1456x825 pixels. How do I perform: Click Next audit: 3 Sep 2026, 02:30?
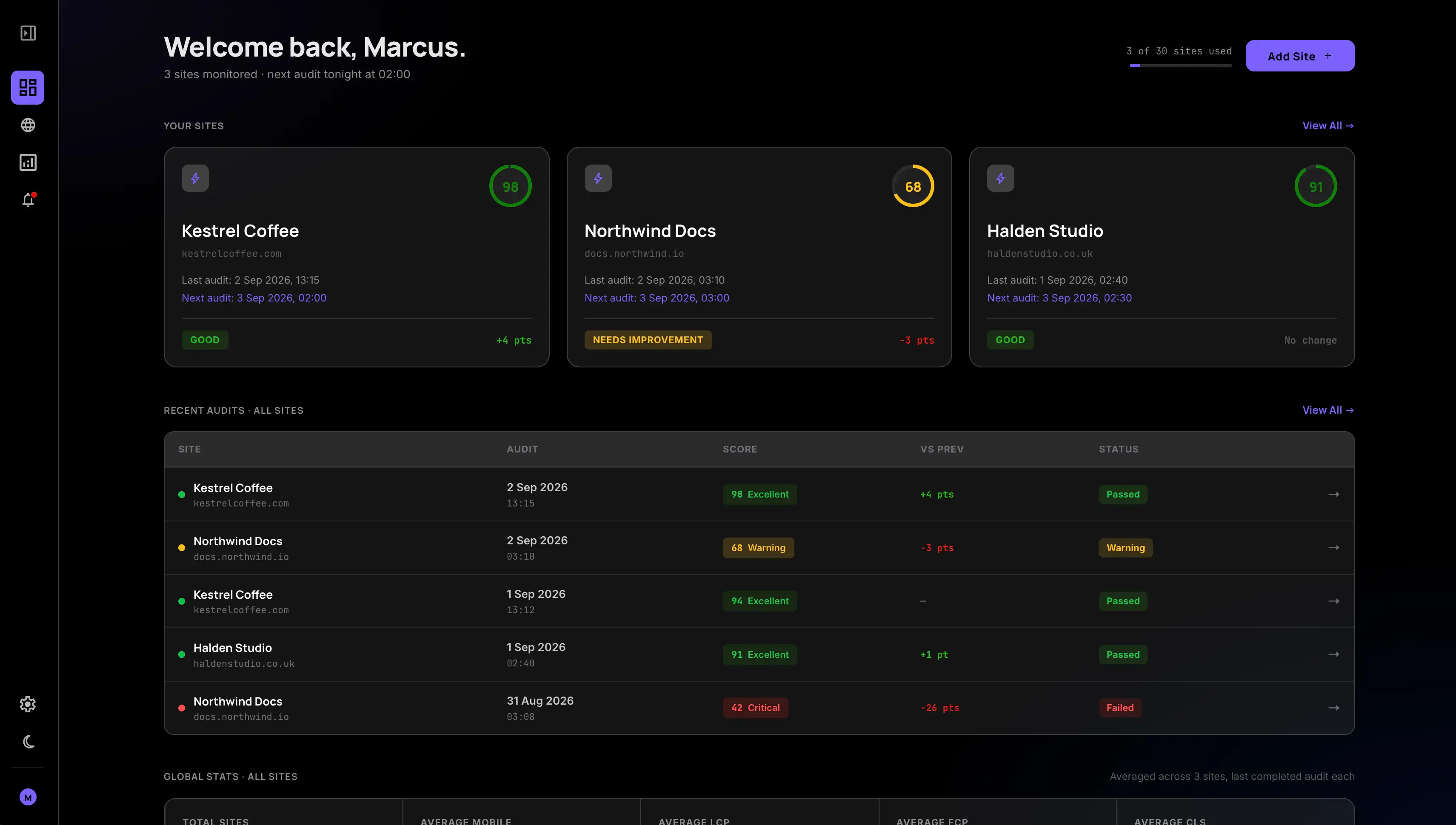[1059, 298]
